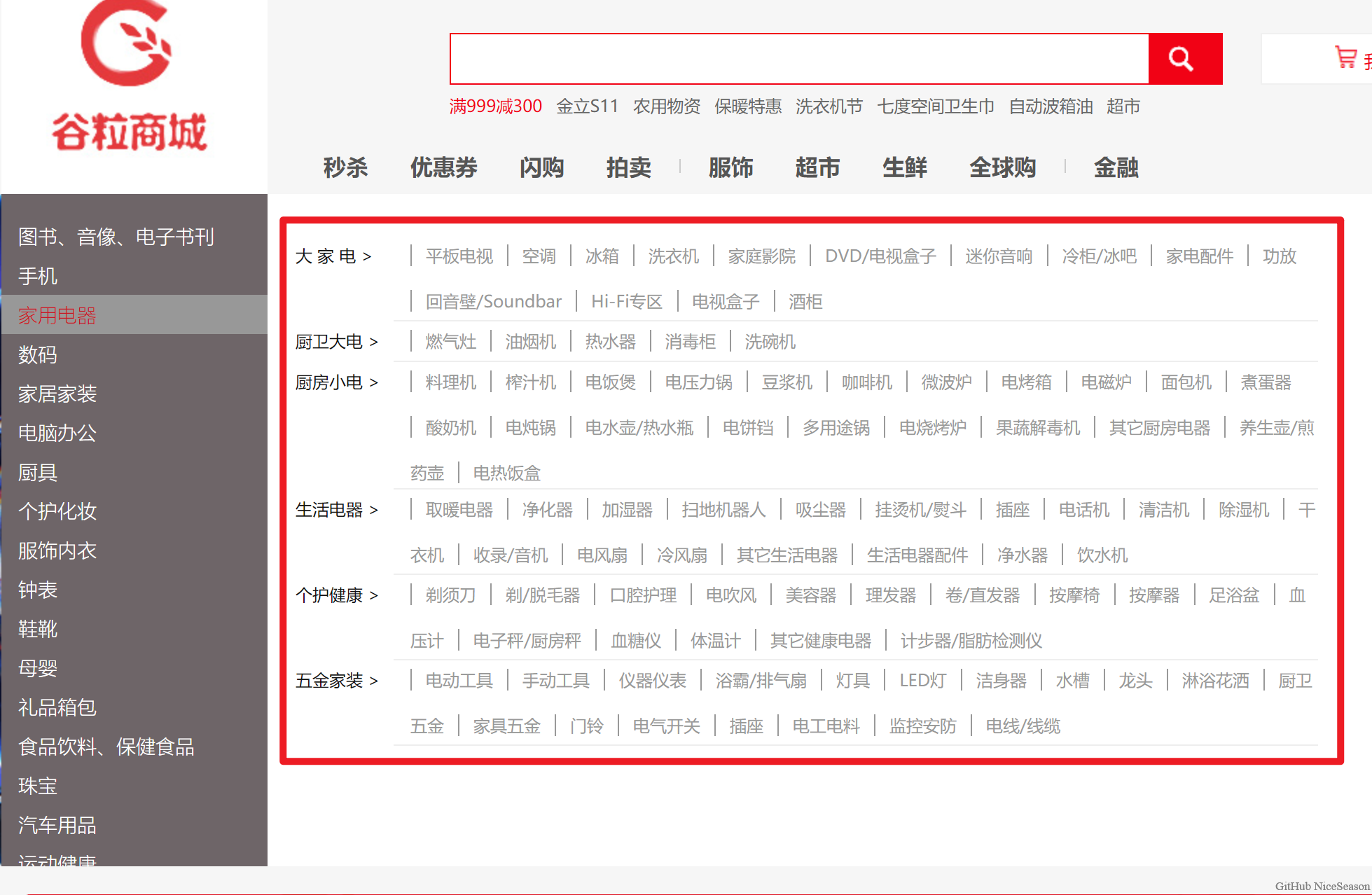This screenshot has width=1372, height=895.
Task: Go to 优惠券 navigation item
Action: click(x=443, y=167)
